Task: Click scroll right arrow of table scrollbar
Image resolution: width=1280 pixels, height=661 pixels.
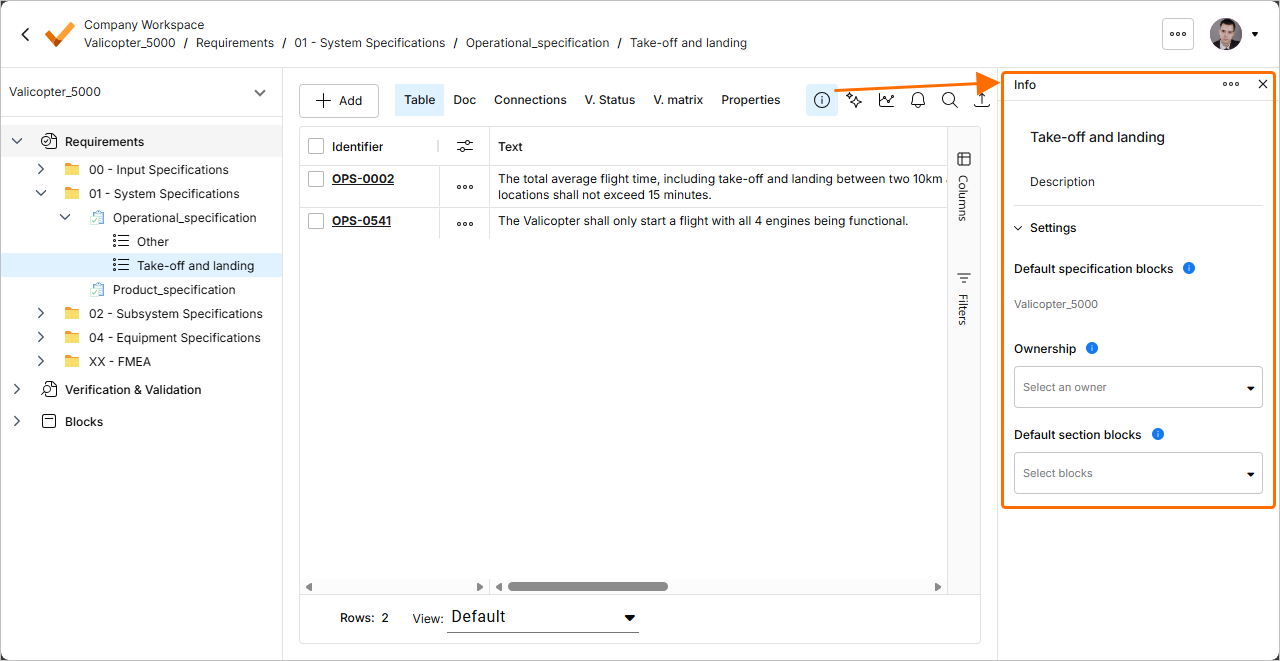Action: click(x=938, y=587)
